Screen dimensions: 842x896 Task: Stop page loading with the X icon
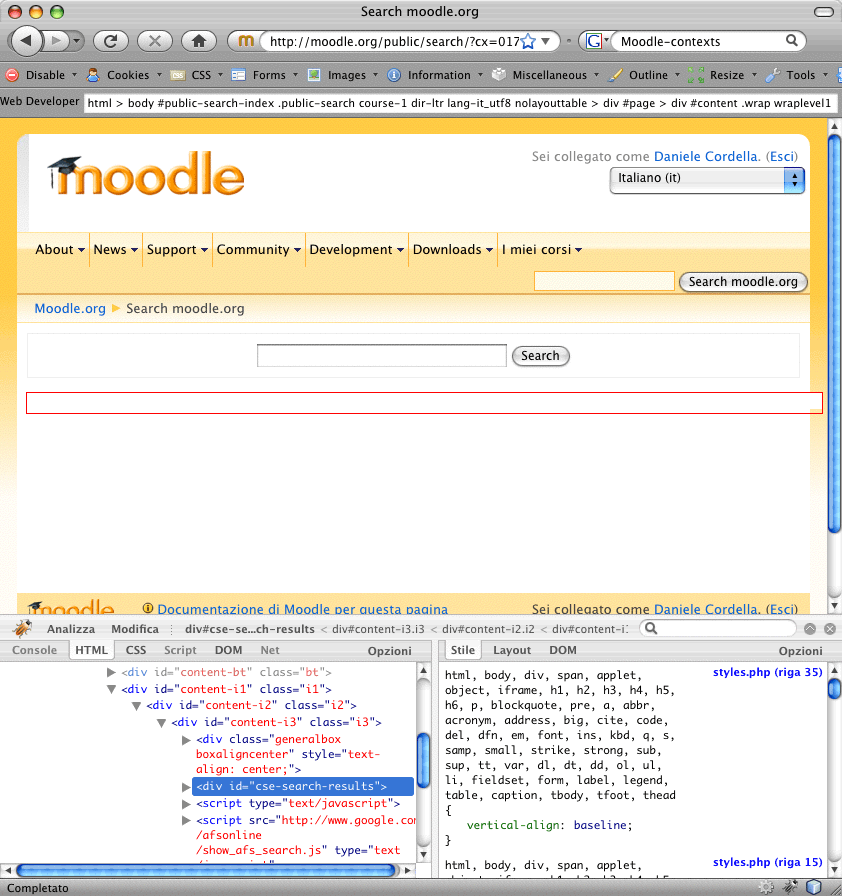click(154, 41)
